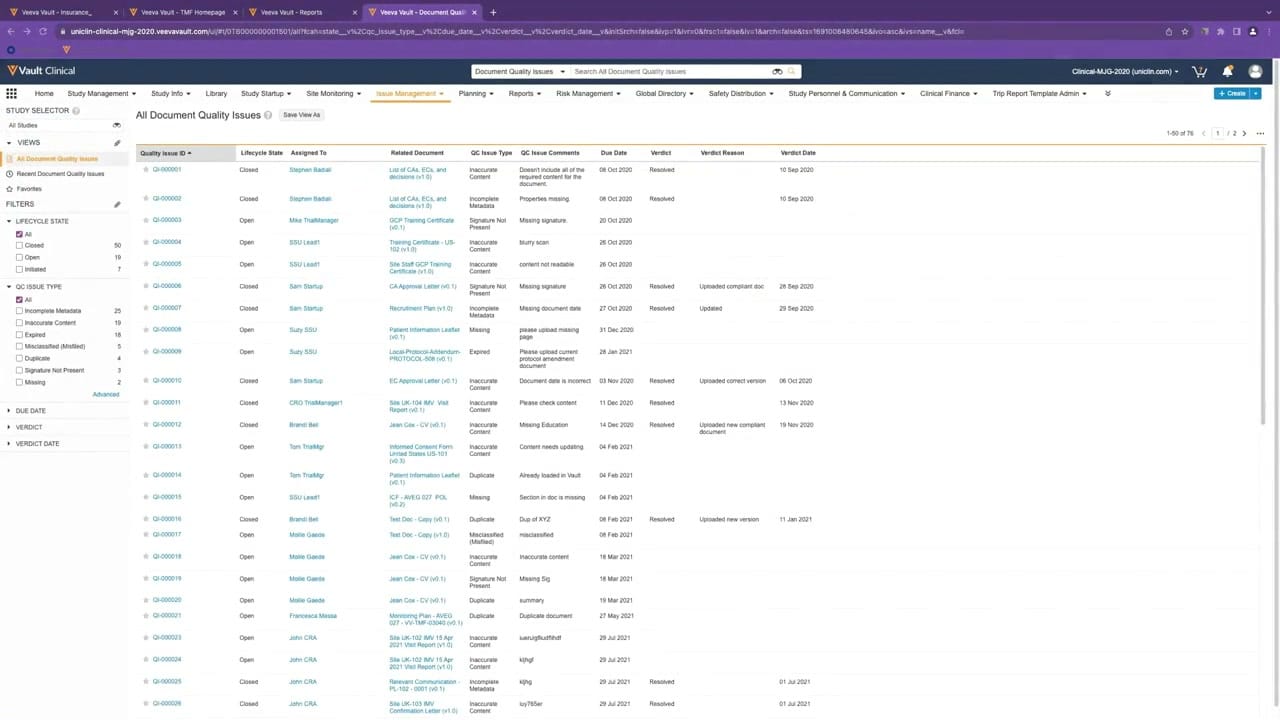Open the shopping cart icon
The width and height of the screenshot is (1280, 720).
(x=1200, y=72)
